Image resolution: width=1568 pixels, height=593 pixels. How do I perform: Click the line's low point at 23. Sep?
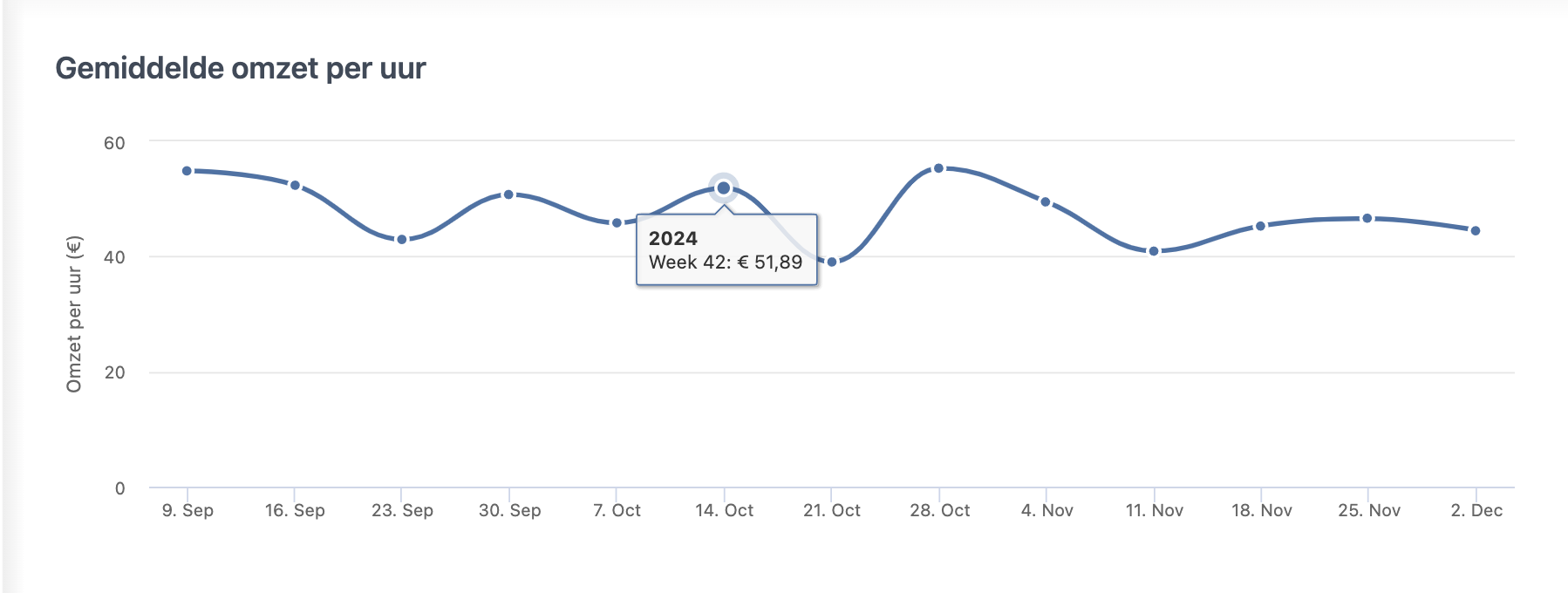tap(402, 239)
